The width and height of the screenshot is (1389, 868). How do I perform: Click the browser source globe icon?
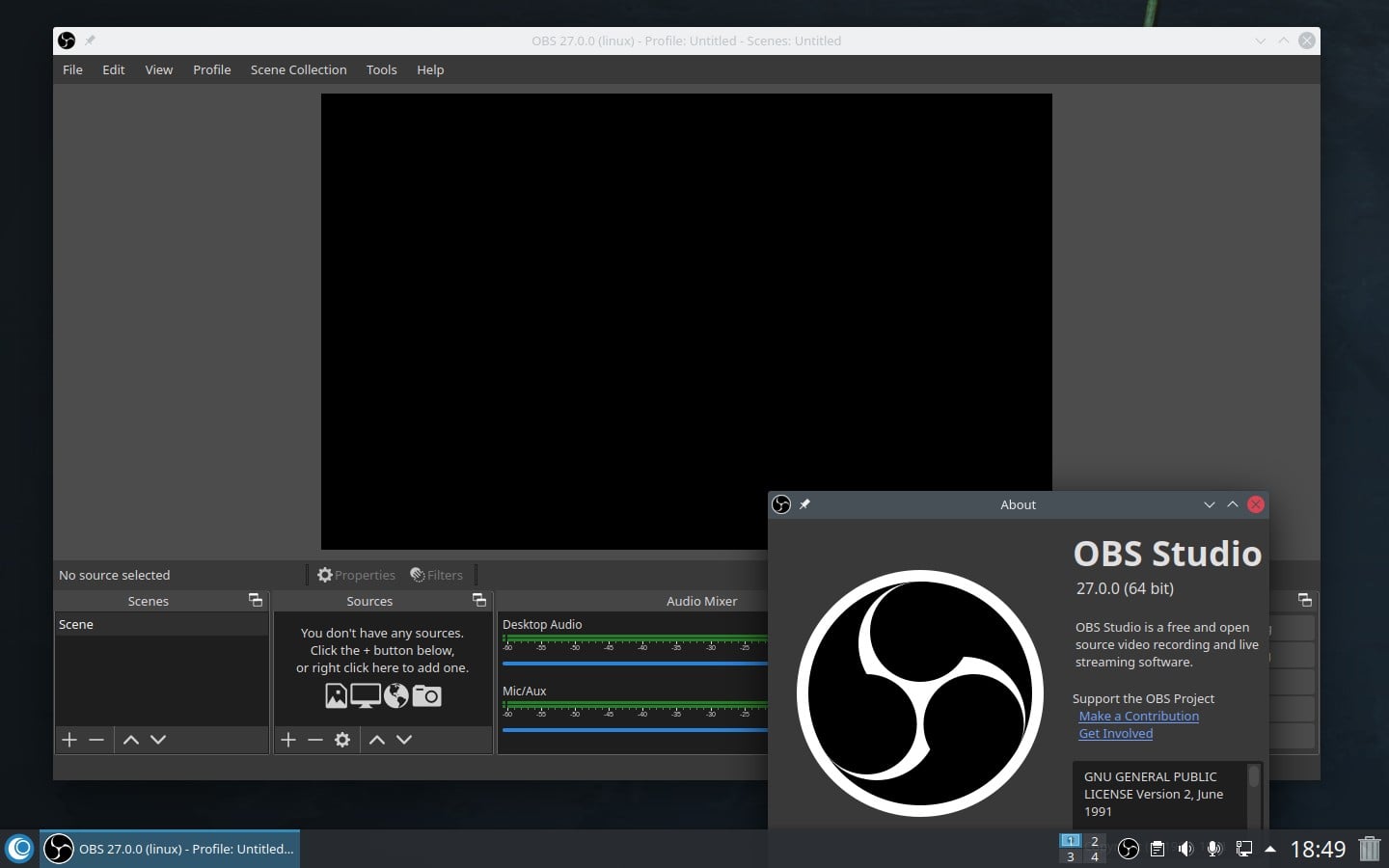(x=396, y=695)
